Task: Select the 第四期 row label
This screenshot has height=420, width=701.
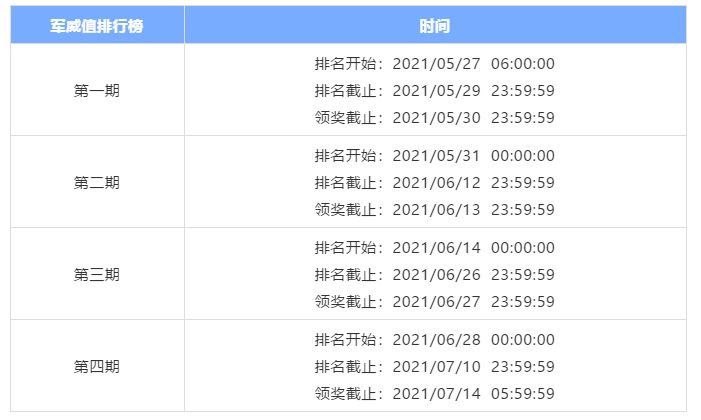Action: [x=97, y=366]
